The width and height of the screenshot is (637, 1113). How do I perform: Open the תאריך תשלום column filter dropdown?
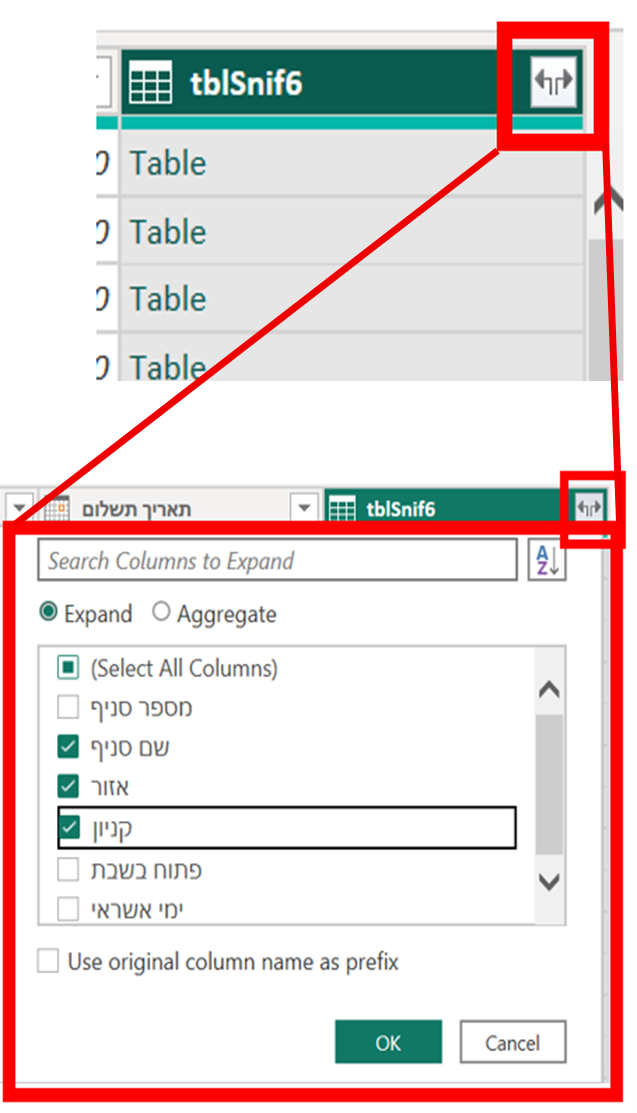pos(304,508)
